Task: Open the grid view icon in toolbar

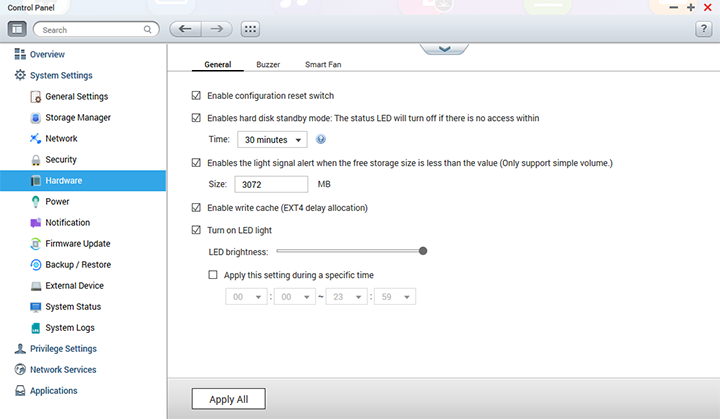Action: click(x=250, y=29)
